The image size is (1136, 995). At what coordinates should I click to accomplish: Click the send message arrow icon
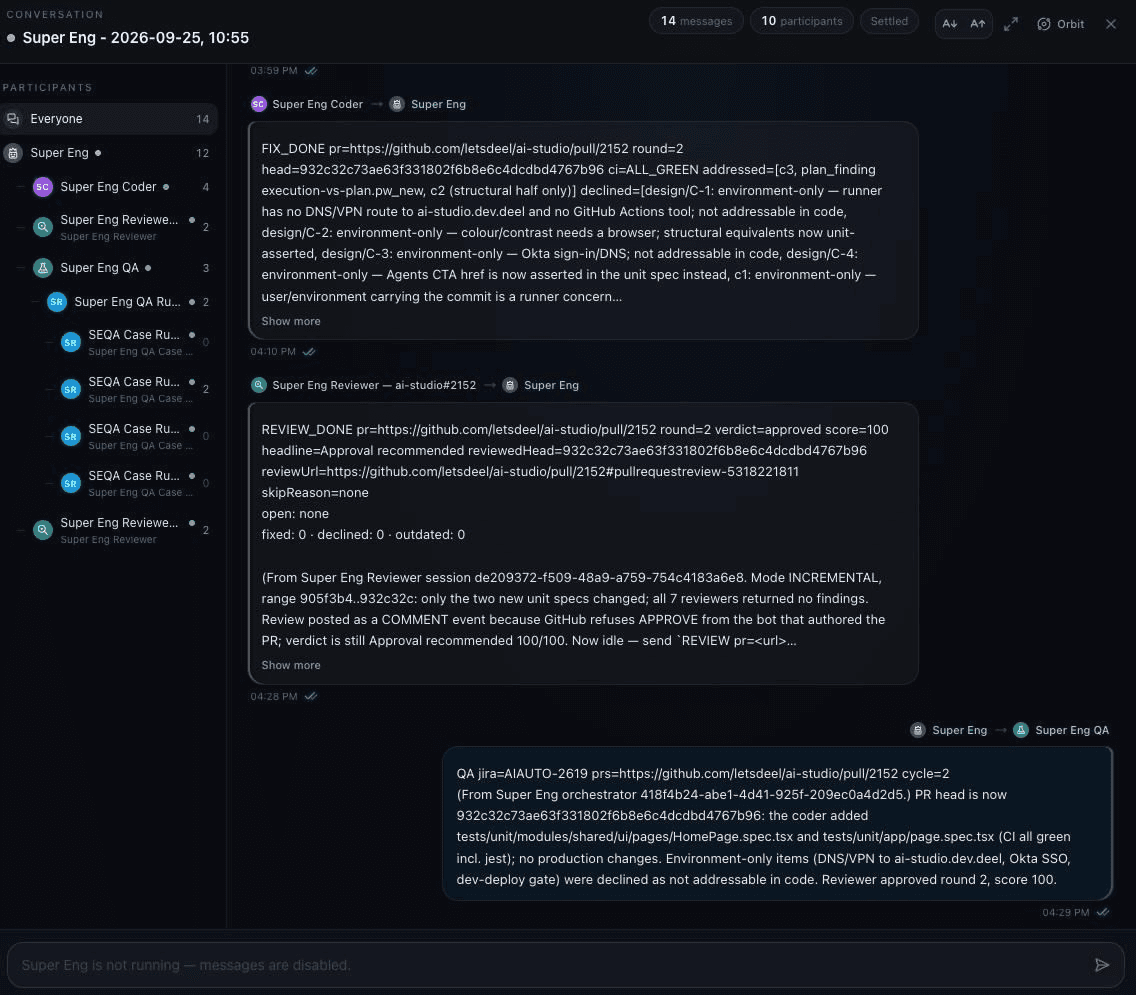pyautogui.click(x=1101, y=965)
